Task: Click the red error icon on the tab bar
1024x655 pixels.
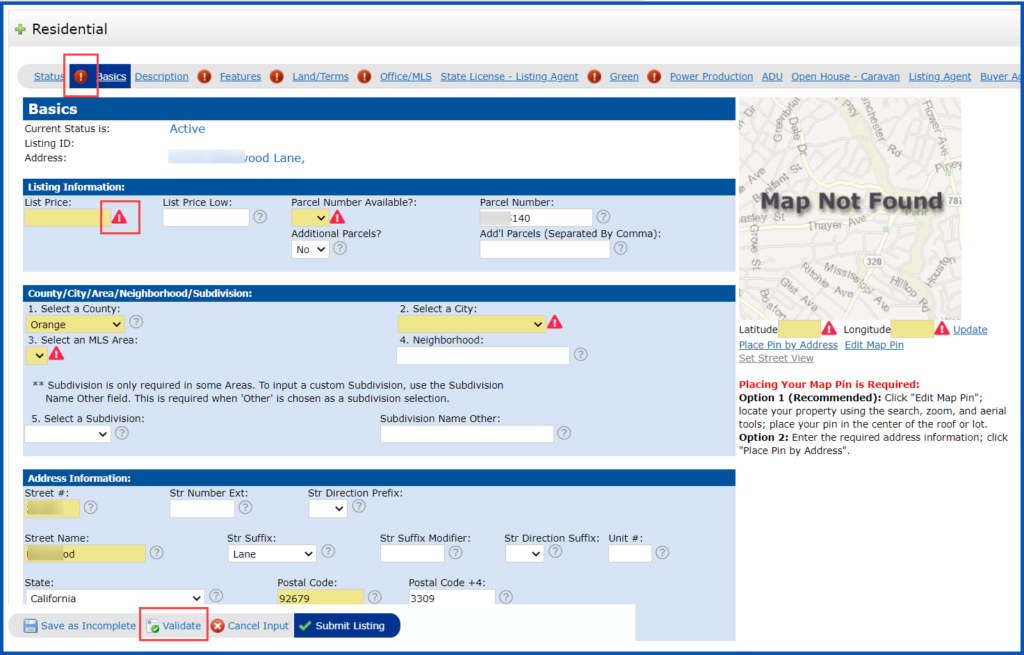Action: [82, 76]
